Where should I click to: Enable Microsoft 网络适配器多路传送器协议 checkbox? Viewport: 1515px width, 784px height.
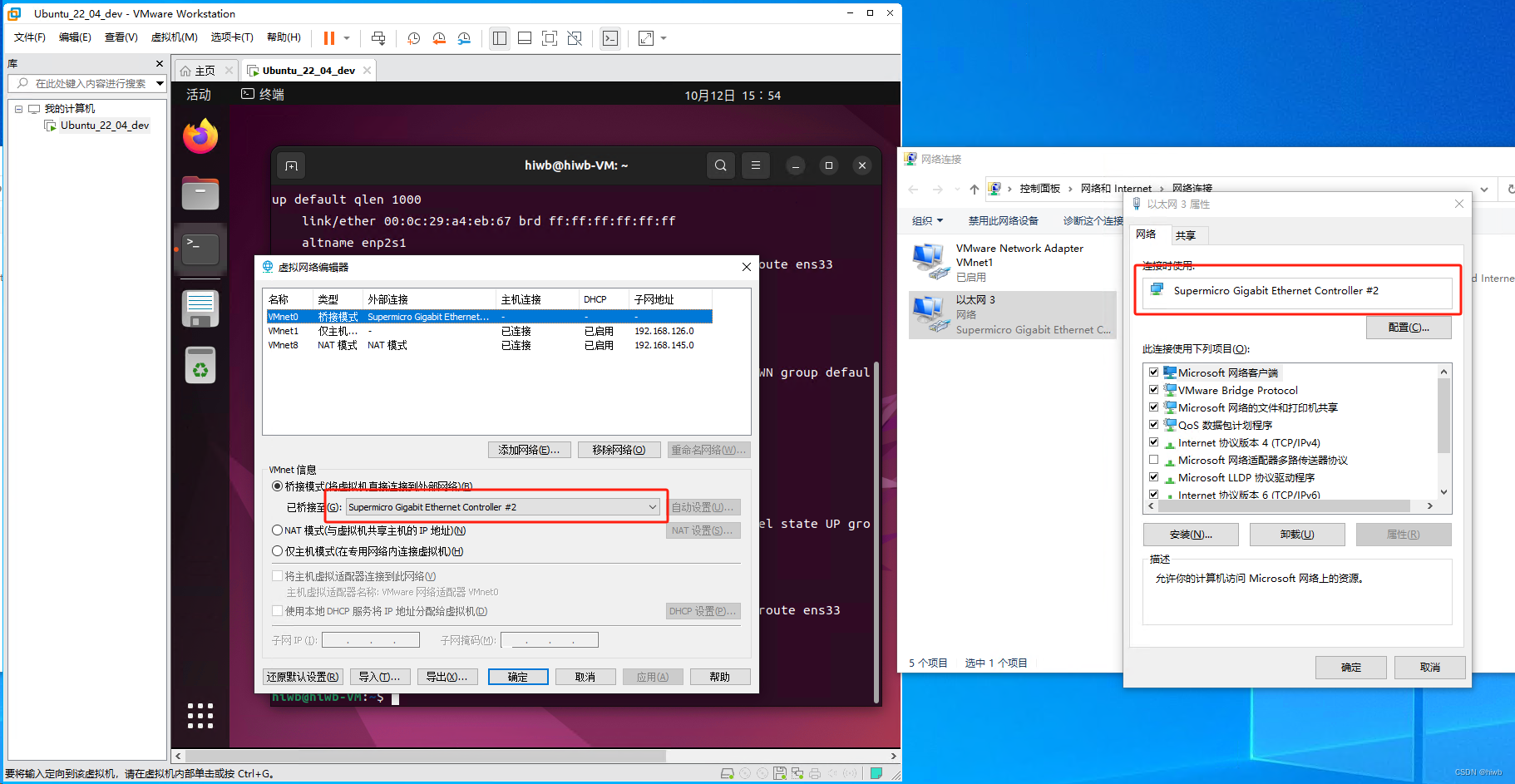point(1154,460)
